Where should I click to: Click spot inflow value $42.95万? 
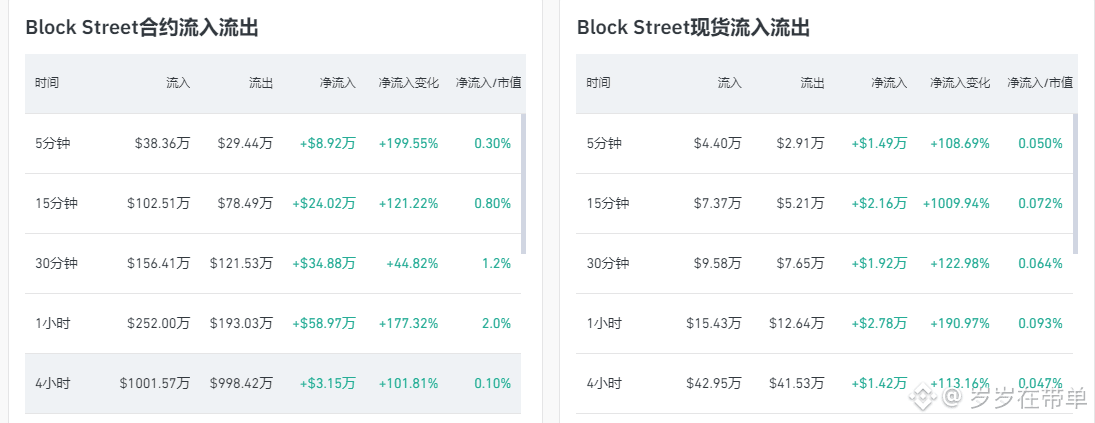pyautogui.click(x=714, y=384)
